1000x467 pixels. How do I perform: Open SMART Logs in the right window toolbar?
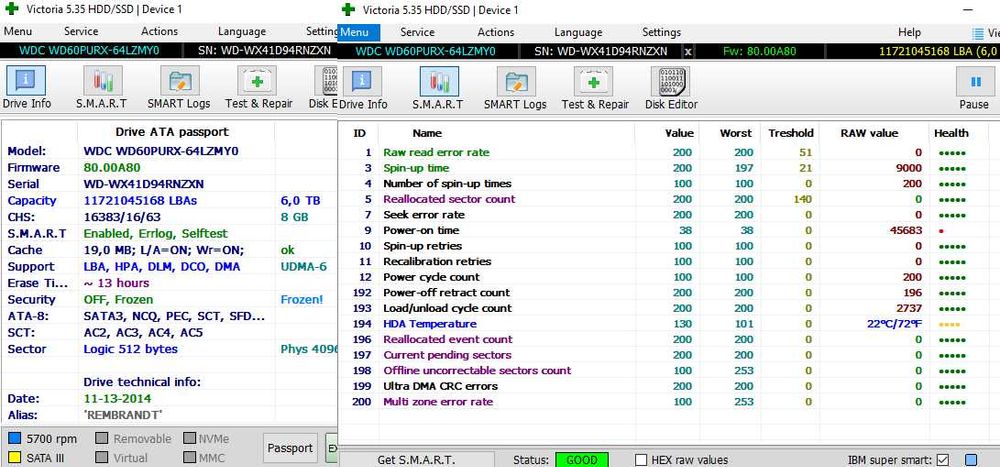click(516, 87)
